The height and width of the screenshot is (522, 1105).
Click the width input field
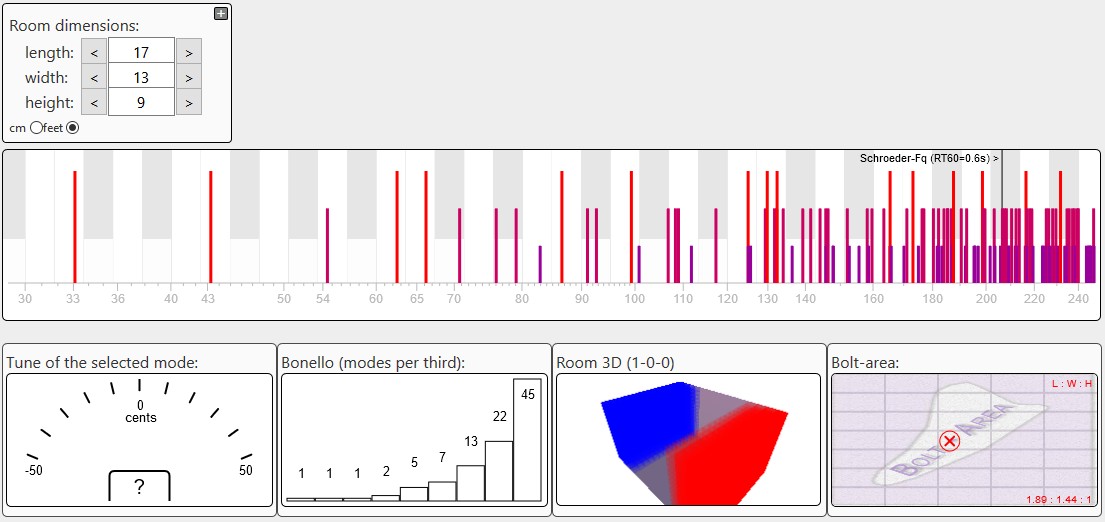(x=141, y=77)
